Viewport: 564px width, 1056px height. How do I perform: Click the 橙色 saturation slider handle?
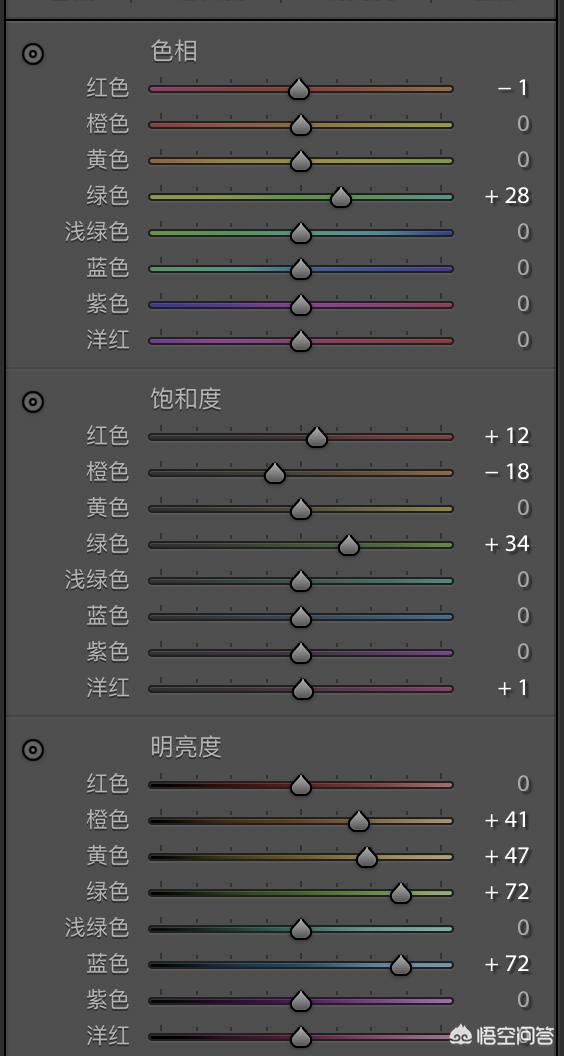[274, 473]
